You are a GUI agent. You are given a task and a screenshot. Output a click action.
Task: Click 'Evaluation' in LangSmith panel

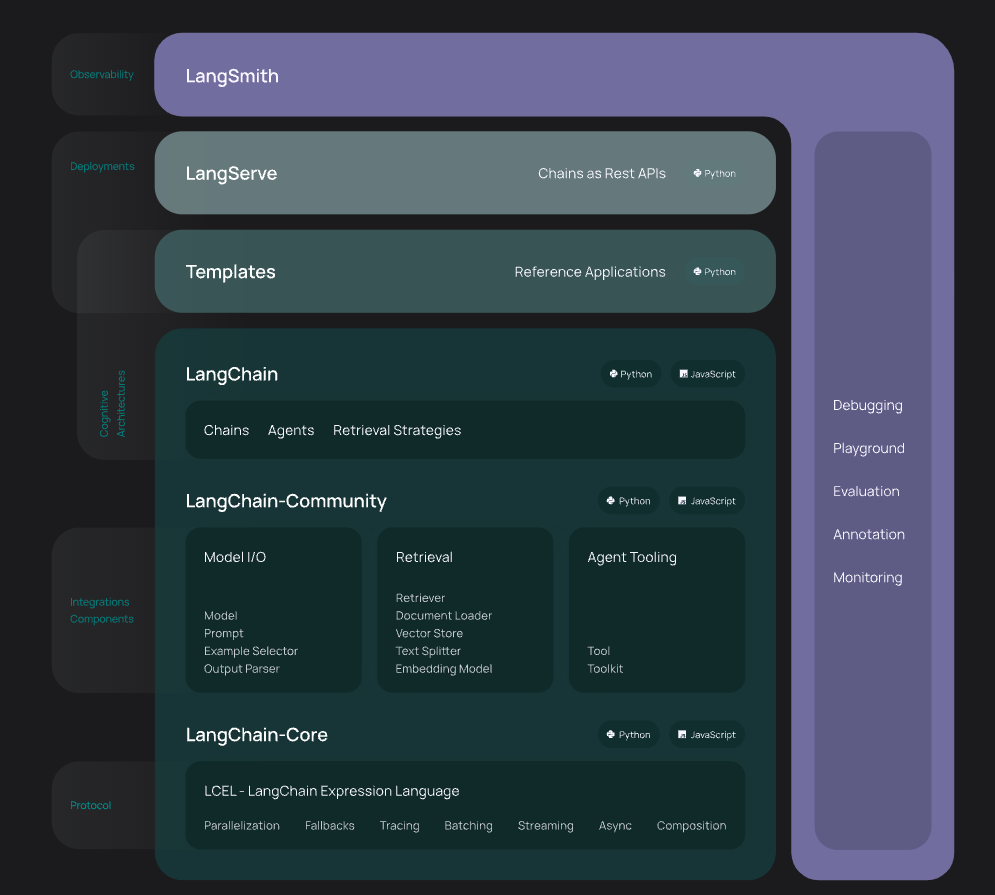(x=866, y=491)
